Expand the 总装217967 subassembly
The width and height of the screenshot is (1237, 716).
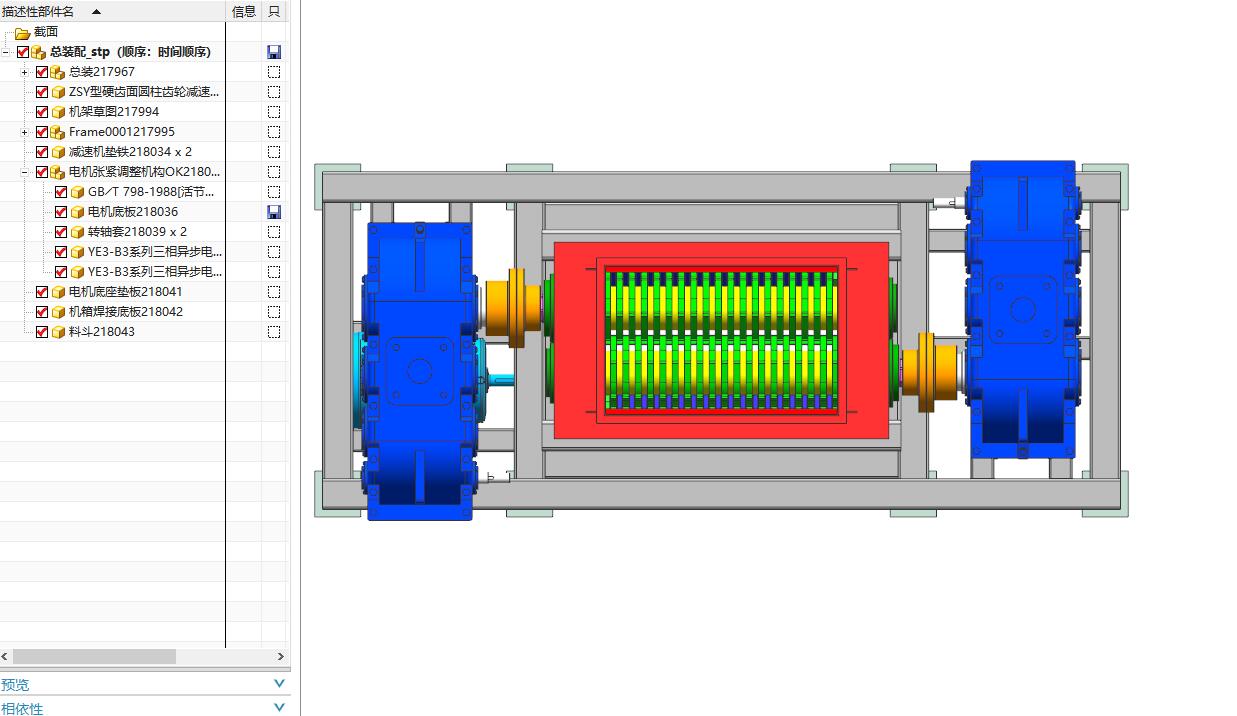(25, 72)
